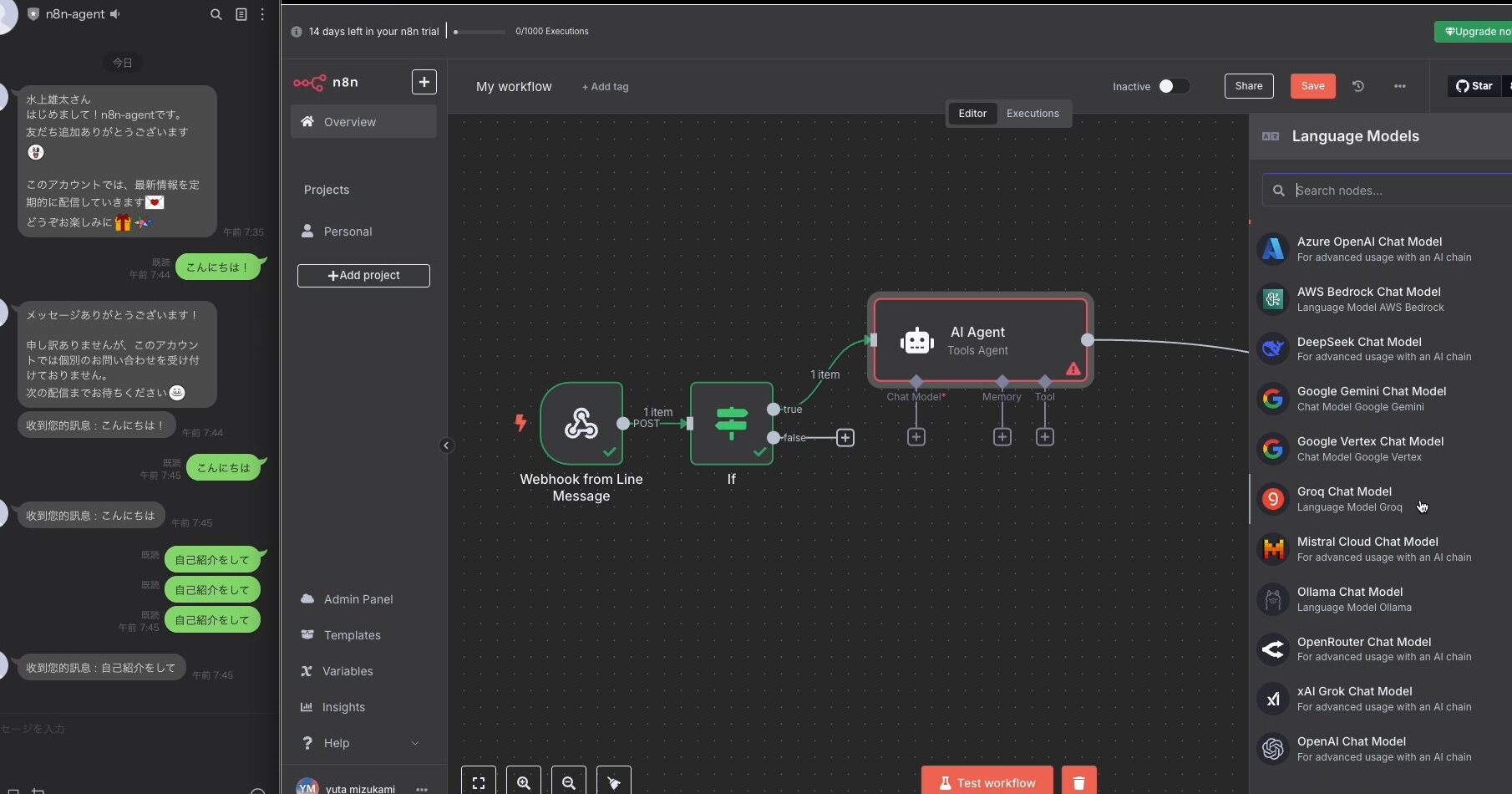
Task: Select the AI Agent node
Action: (x=980, y=340)
